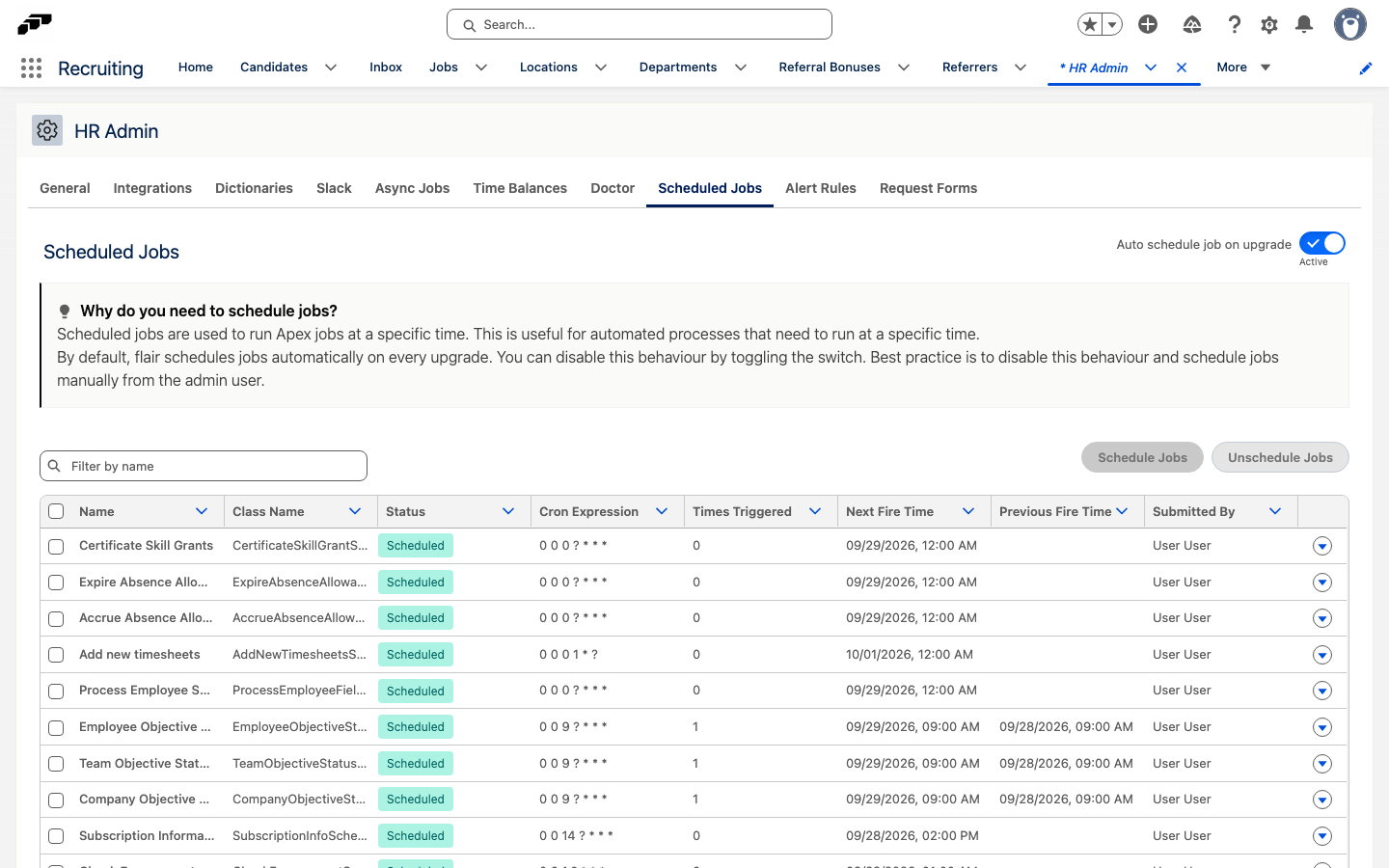The image size is (1389, 868).
Task: Open the Status column header menu
Action: coord(508,511)
